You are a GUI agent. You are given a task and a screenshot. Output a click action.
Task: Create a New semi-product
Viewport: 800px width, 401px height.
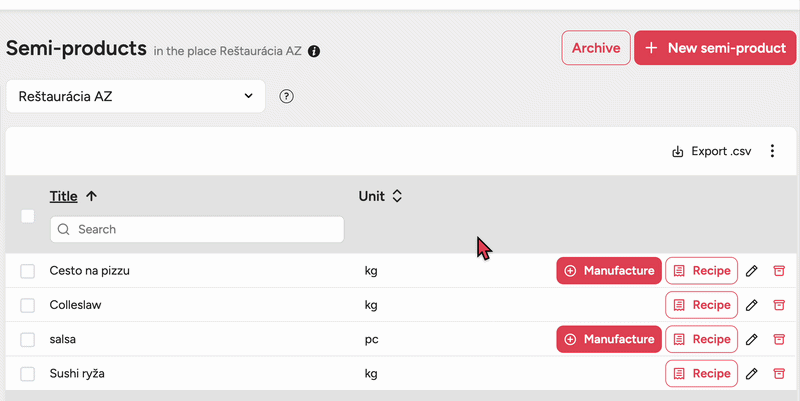pos(713,48)
